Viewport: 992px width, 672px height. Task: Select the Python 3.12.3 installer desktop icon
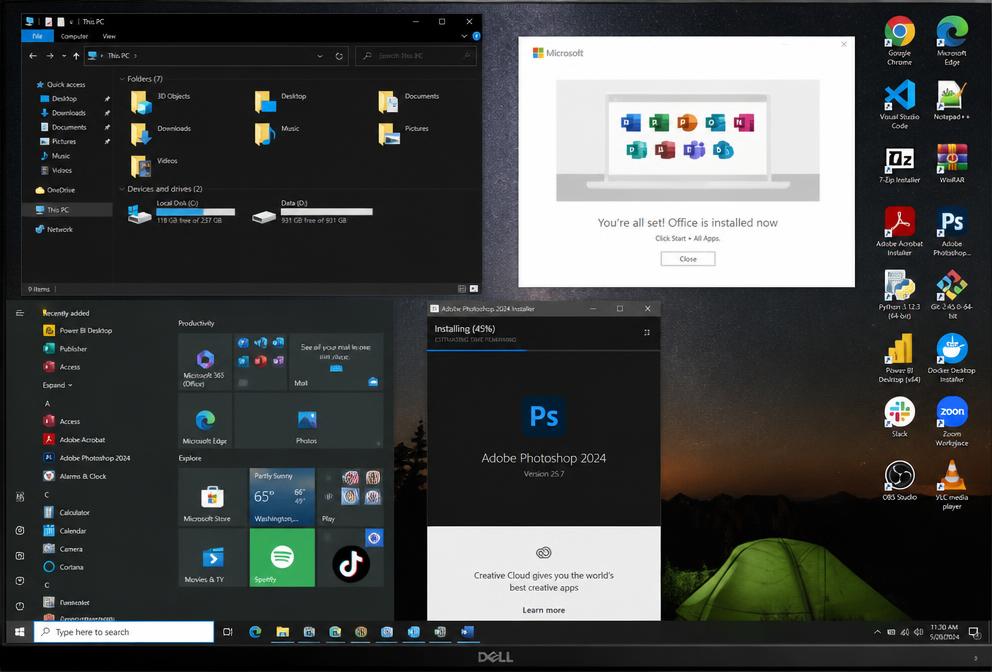899,294
